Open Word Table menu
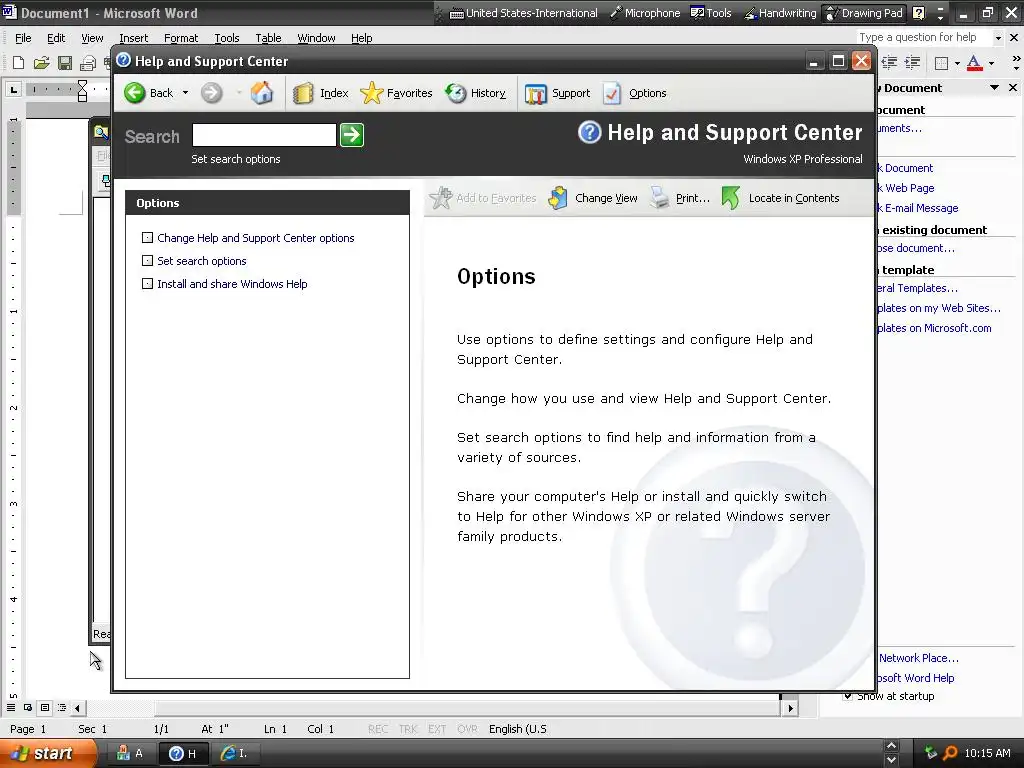The height and width of the screenshot is (768, 1024). 268,38
